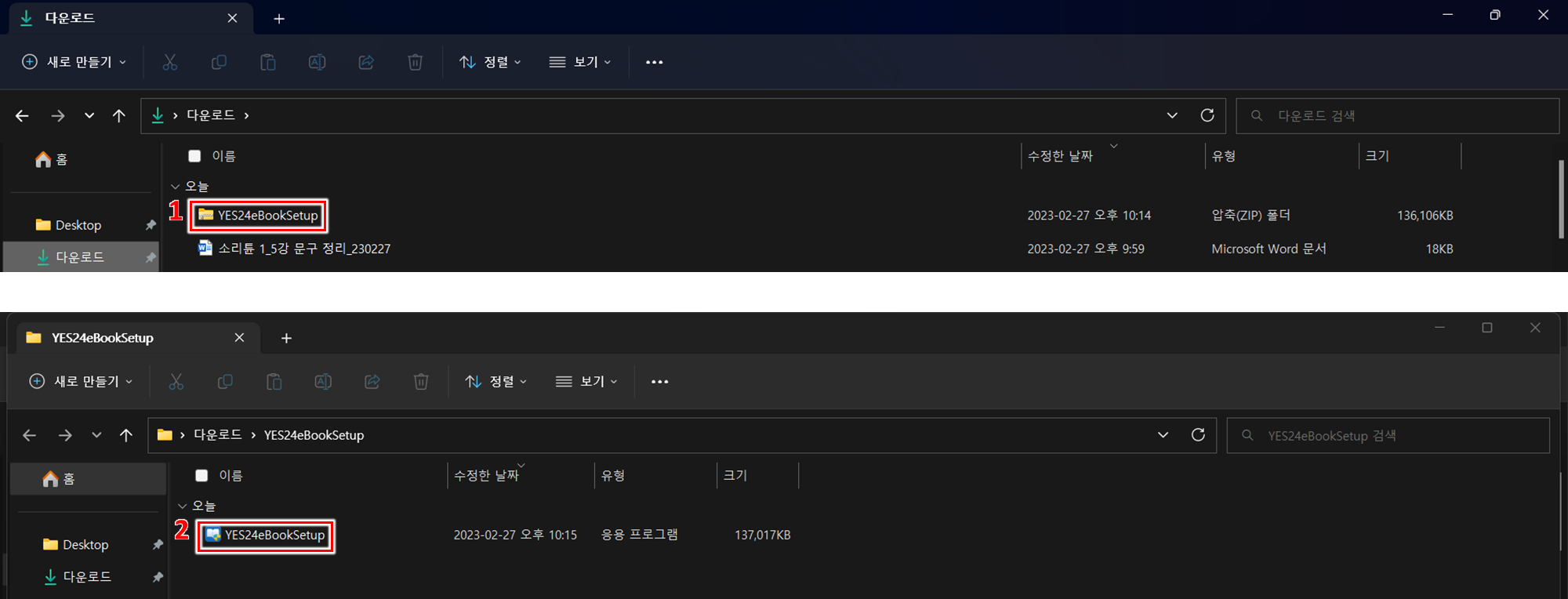1568x599 pixels.
Task: Go back in the YES24eBookSetup window
Action: tap(30, 435)
